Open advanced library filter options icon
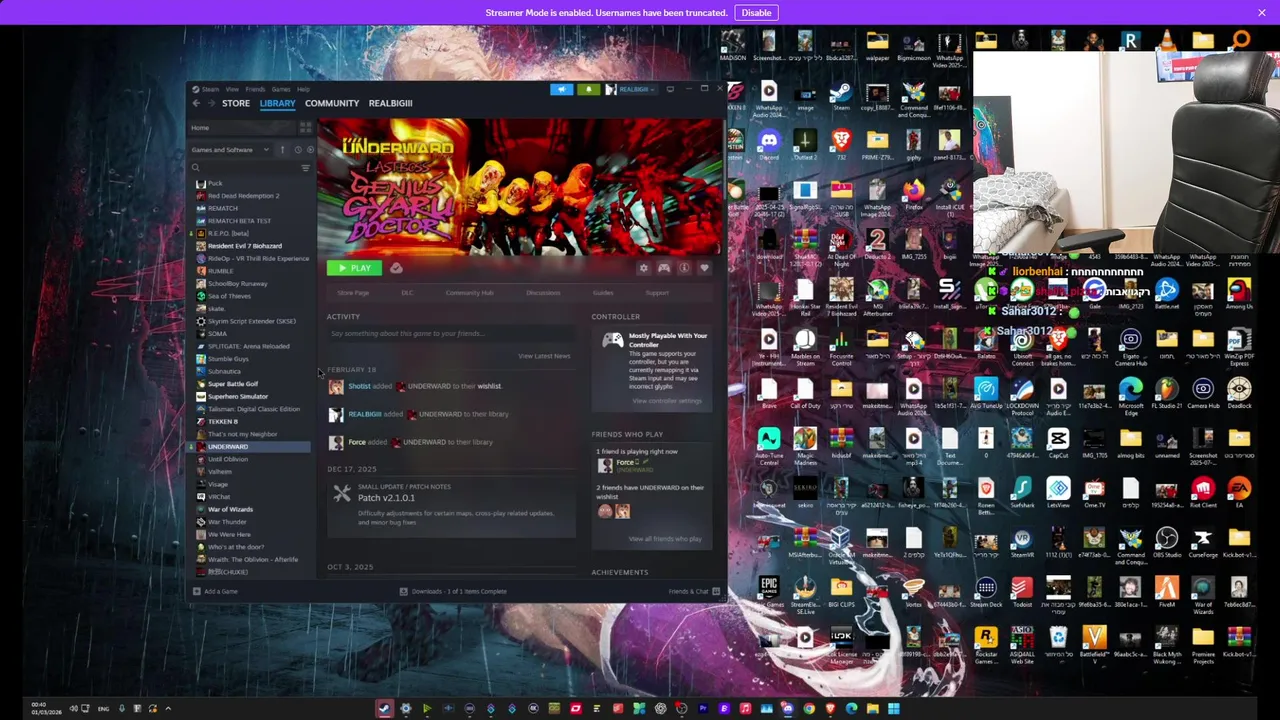The image size is (1280, 720). [x=305, y=168]
